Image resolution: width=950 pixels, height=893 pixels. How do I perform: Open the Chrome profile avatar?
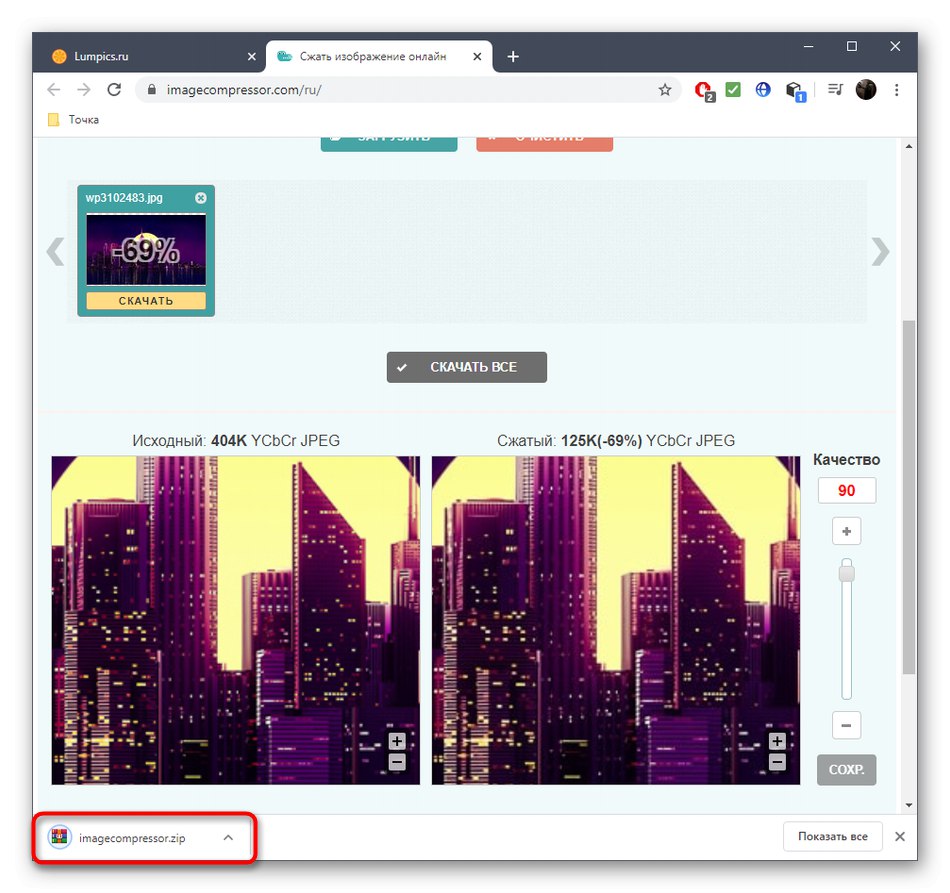click(x=866, y=90)
